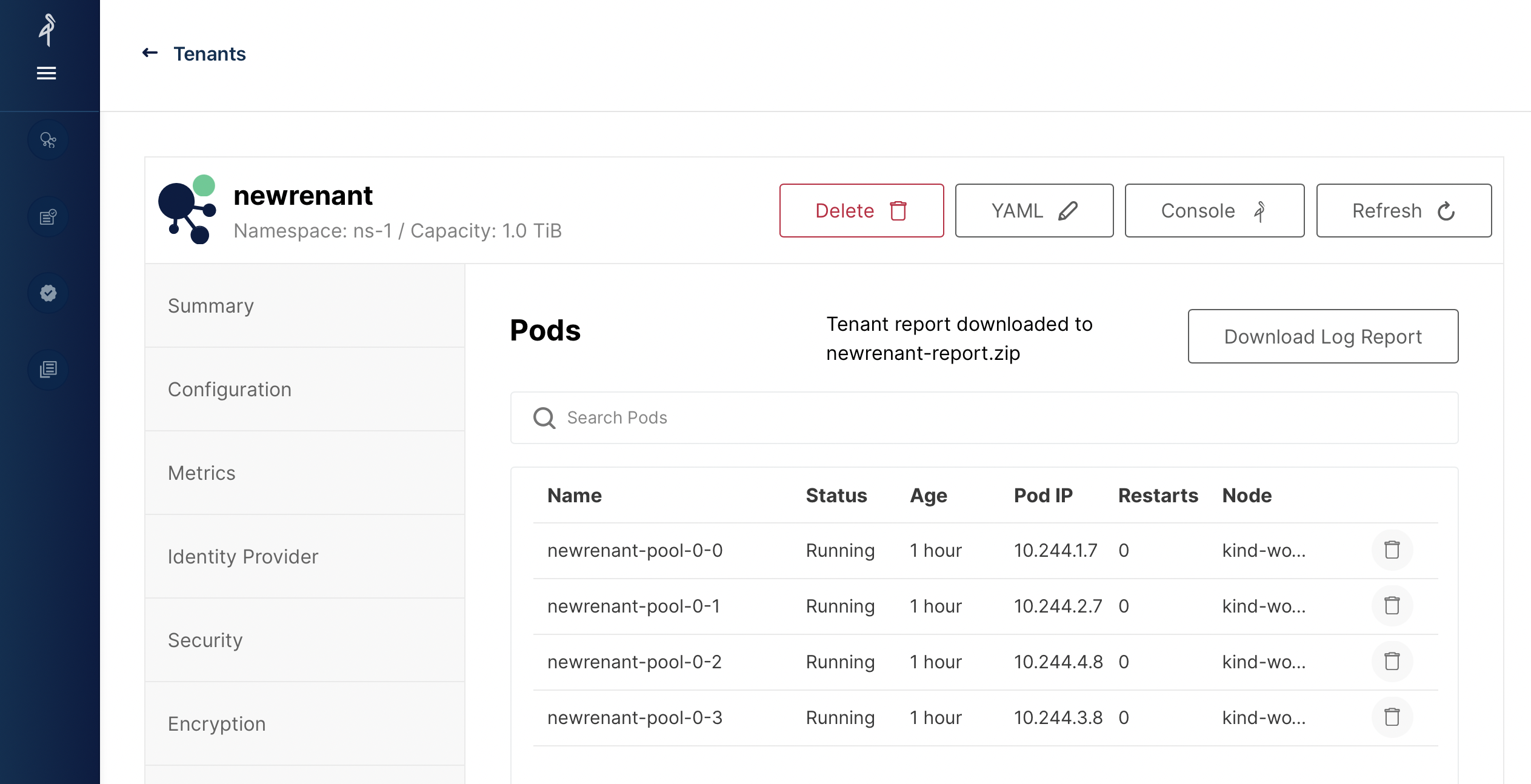The height and width of the screenshot is (784, 1531).
Task: Open the hamburger menu in sidebar
Action: tap(47, 73)
